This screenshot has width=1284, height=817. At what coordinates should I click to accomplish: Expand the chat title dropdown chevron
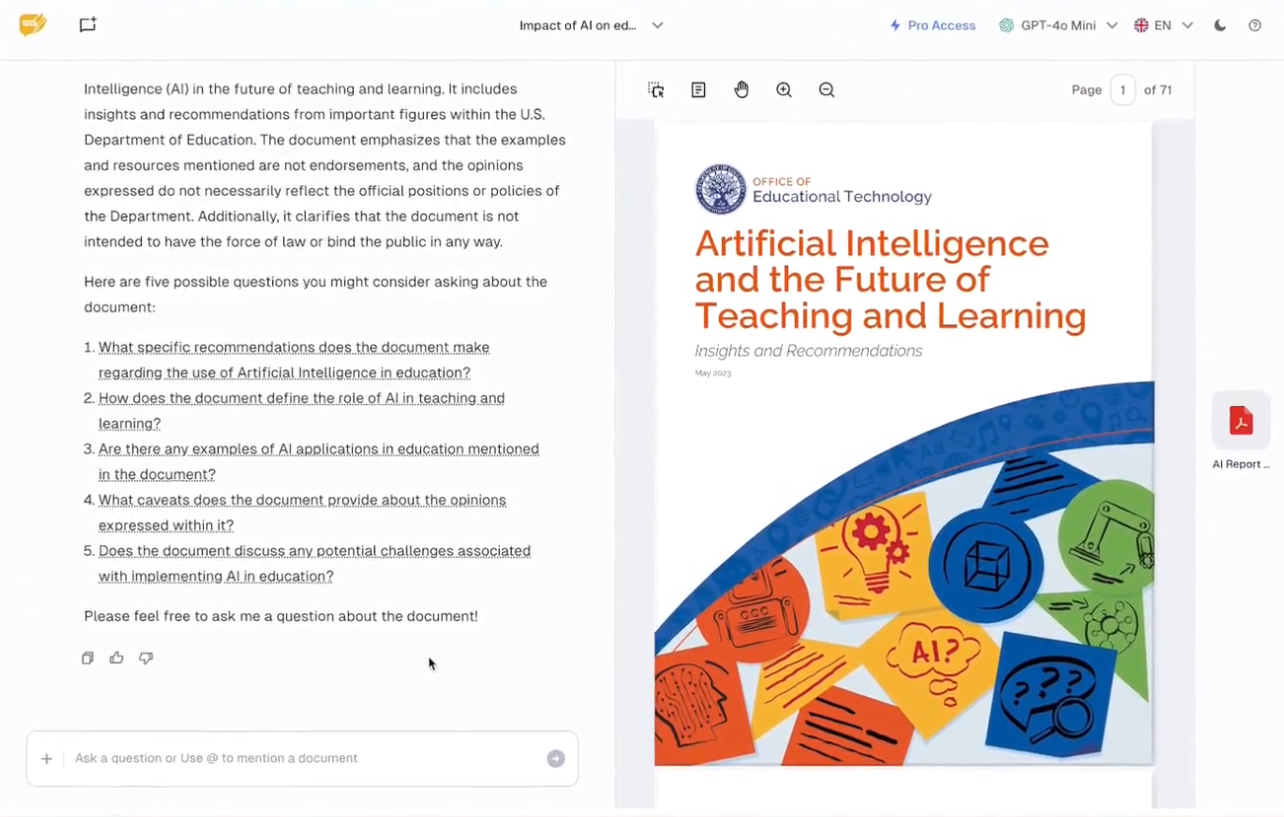[x=657, y=26]
